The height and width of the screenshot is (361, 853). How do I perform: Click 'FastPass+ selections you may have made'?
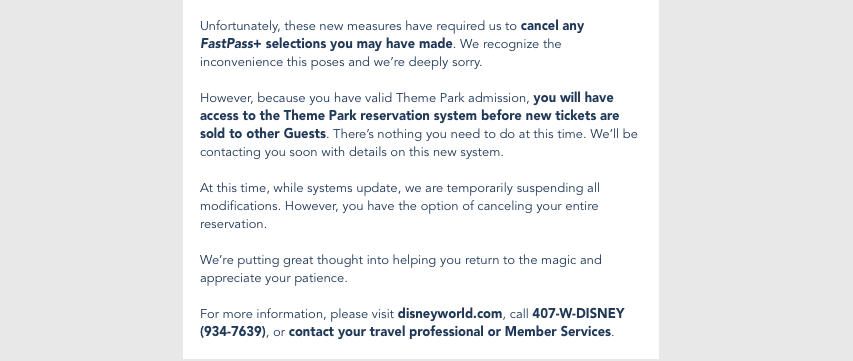coord(326,44)
